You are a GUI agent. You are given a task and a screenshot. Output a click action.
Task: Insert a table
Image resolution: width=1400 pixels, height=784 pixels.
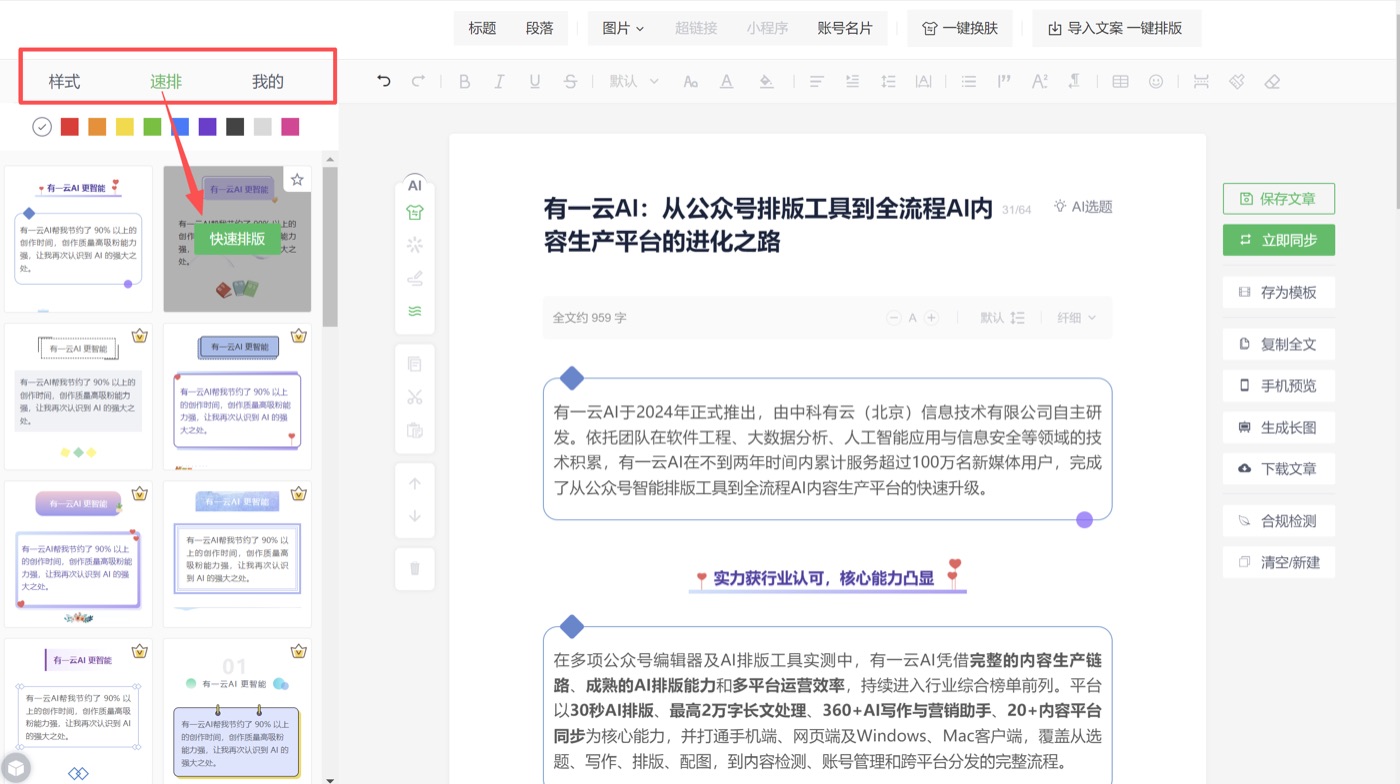click(1121, 82)
